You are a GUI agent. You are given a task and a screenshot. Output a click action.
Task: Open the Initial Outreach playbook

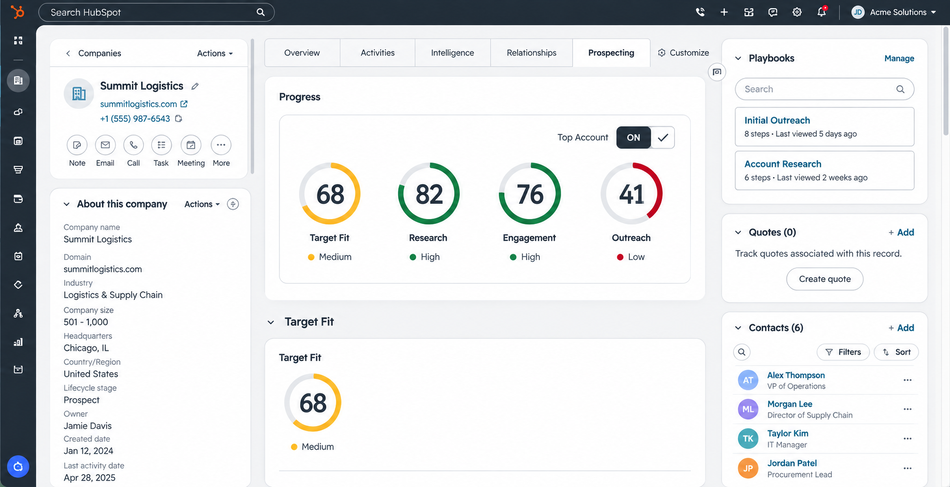pyautogui.click(x=825, y=127)
